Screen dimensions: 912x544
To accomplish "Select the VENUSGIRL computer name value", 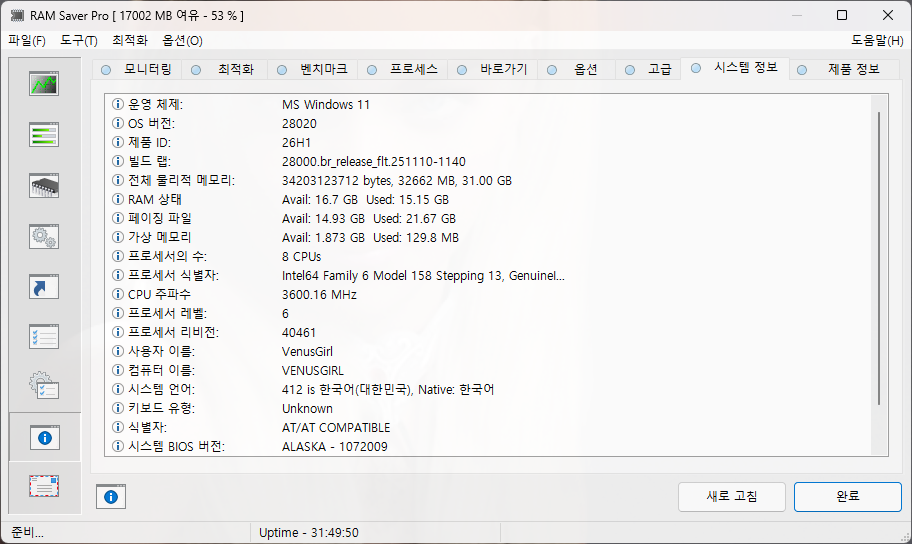I will 313,371.
